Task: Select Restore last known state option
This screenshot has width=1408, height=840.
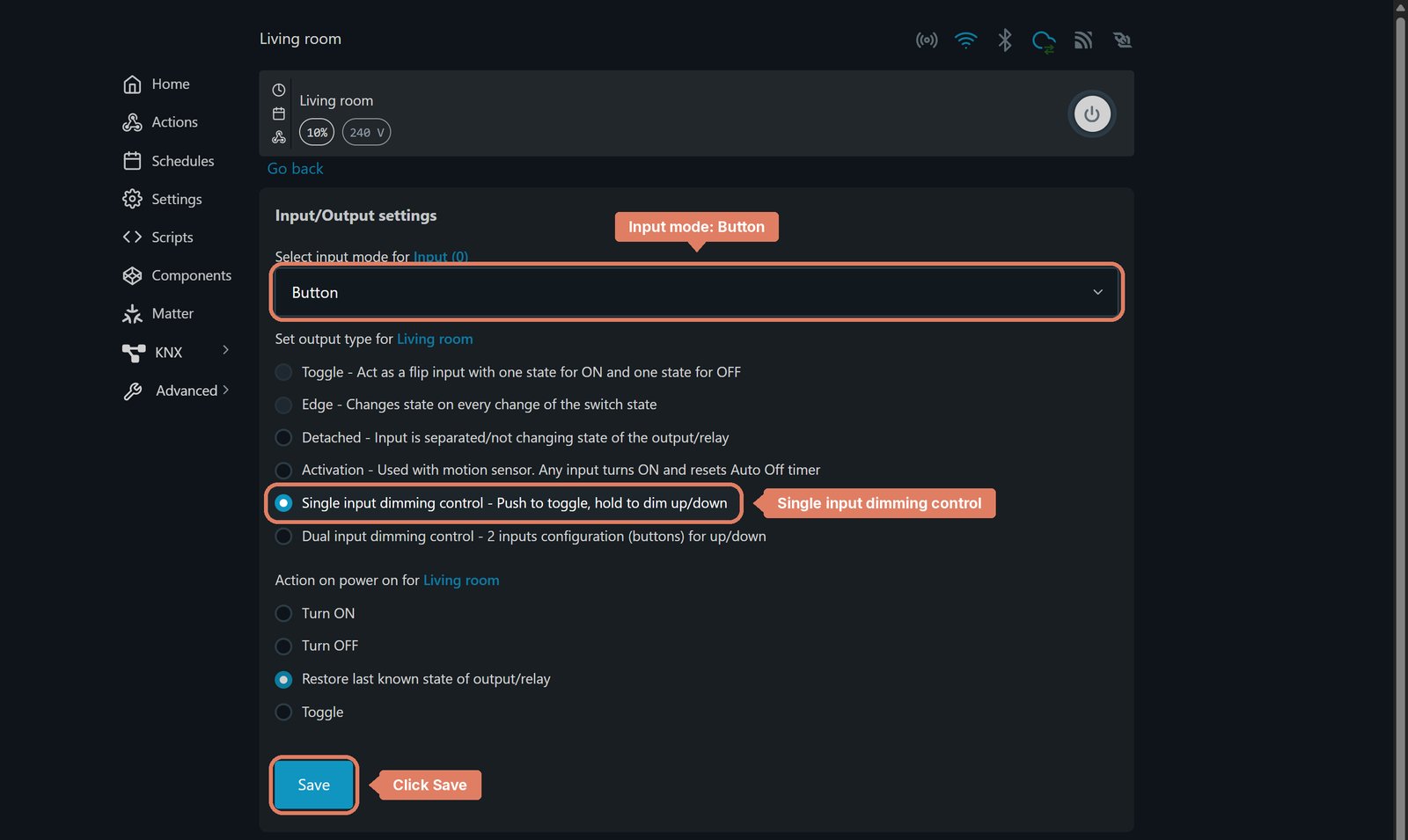Action: pyautogui.click(x=283, y=679)
